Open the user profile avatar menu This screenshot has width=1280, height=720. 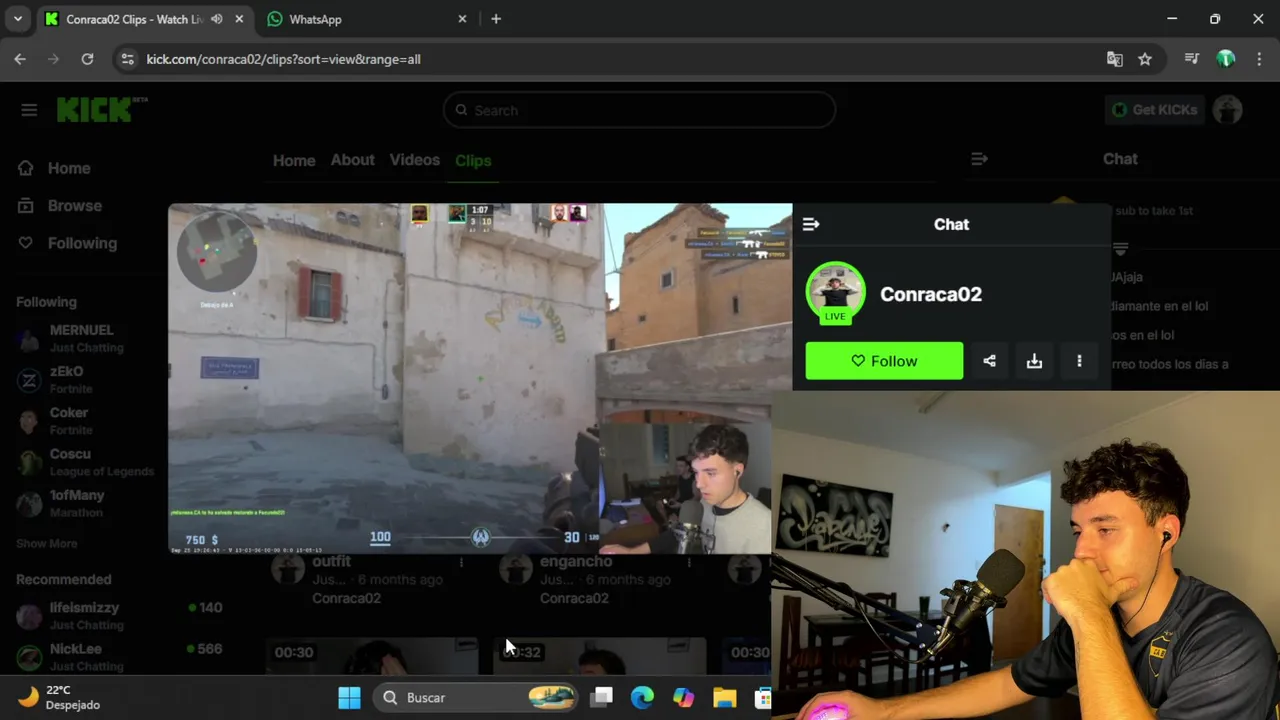click(x=1227, y=110)
